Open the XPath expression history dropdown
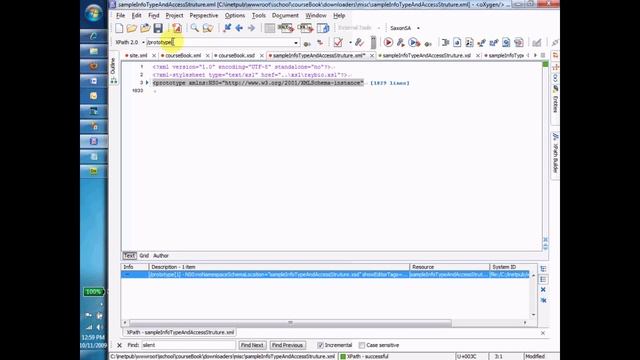The image size is (640, 360). coord(296,43)
